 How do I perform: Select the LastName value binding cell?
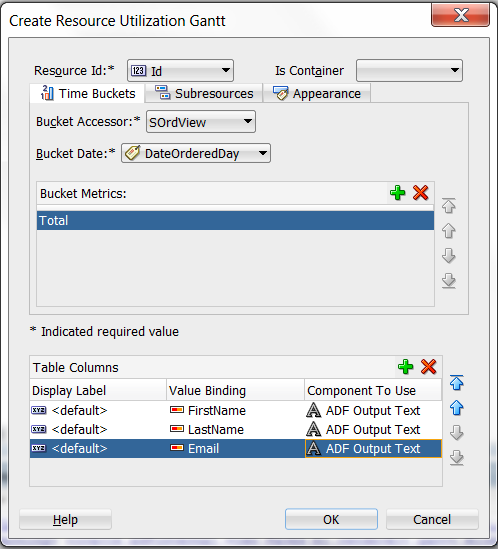pyautogui.click(x=235, y=429)
